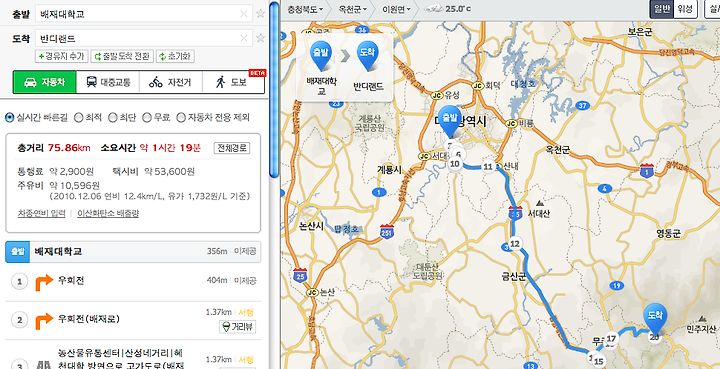Open the 충청북도 province dropdown
Screen dimensions: 720x369
coord(304,9)
